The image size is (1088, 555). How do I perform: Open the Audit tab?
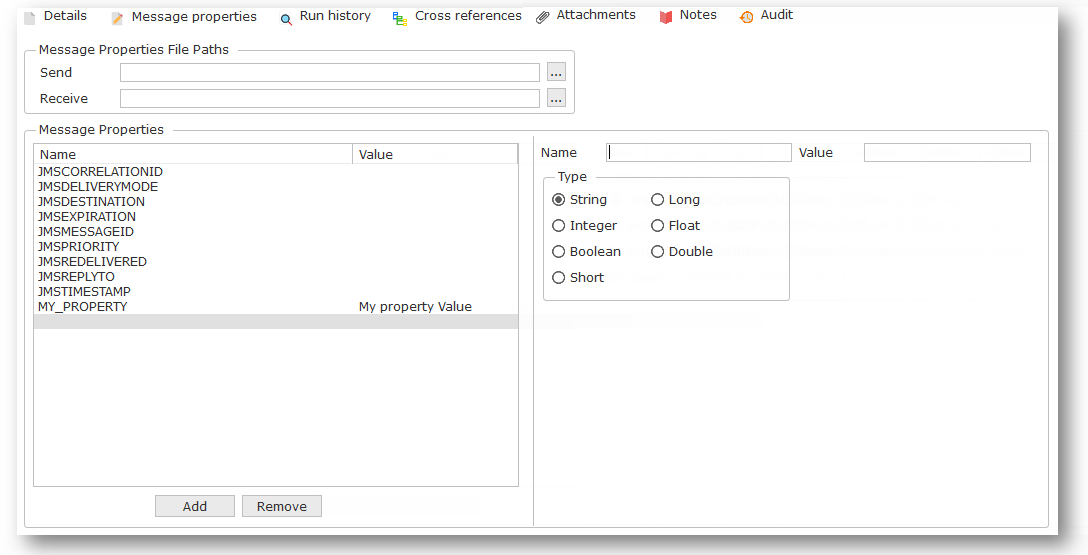click(776, 15)
